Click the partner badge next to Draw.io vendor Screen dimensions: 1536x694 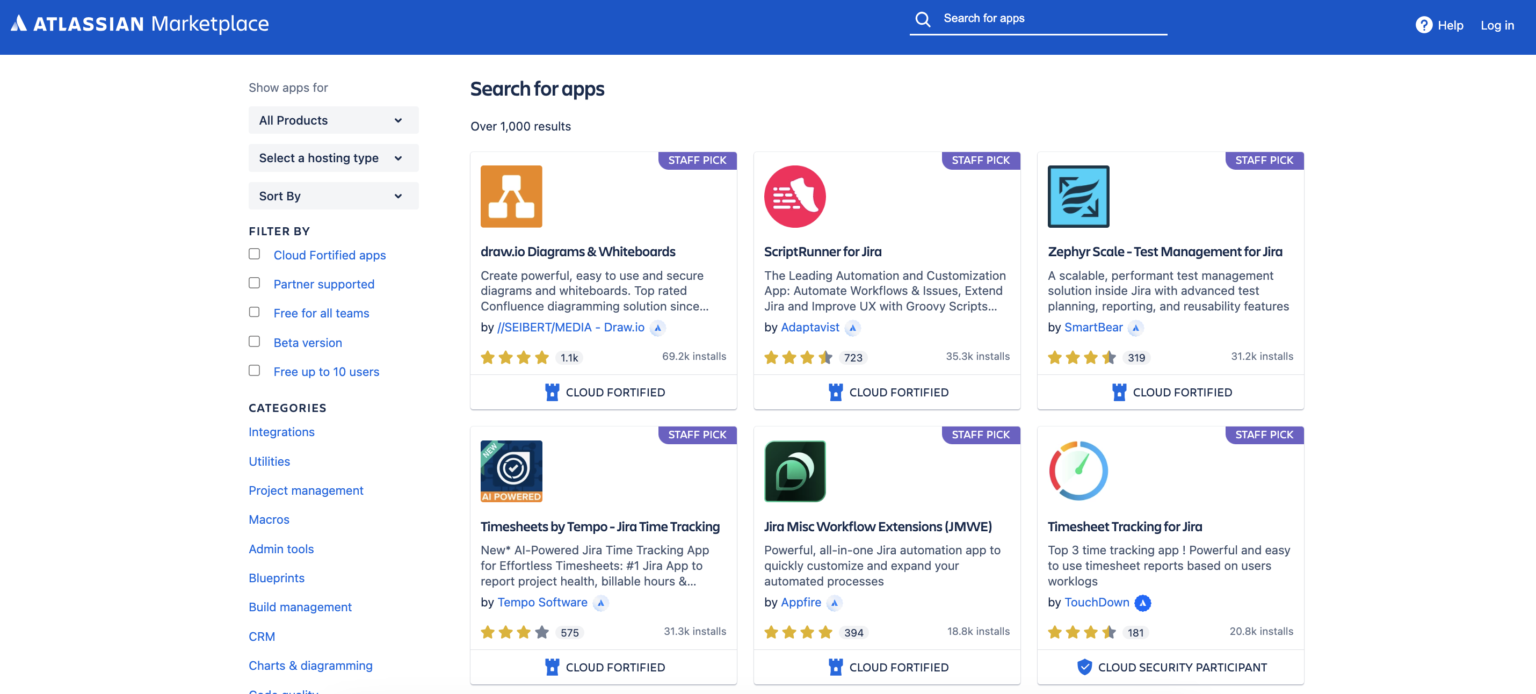click(x=658, y=328)
